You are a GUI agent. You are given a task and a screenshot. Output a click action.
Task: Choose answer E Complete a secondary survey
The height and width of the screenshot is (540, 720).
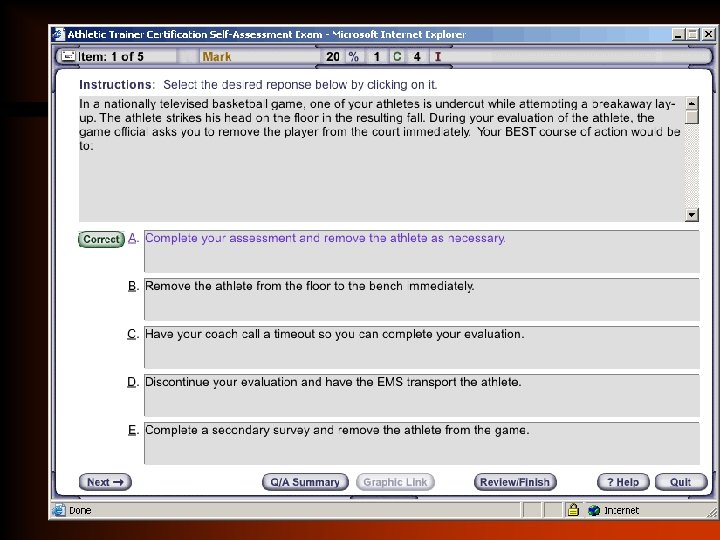pos(422,443)
